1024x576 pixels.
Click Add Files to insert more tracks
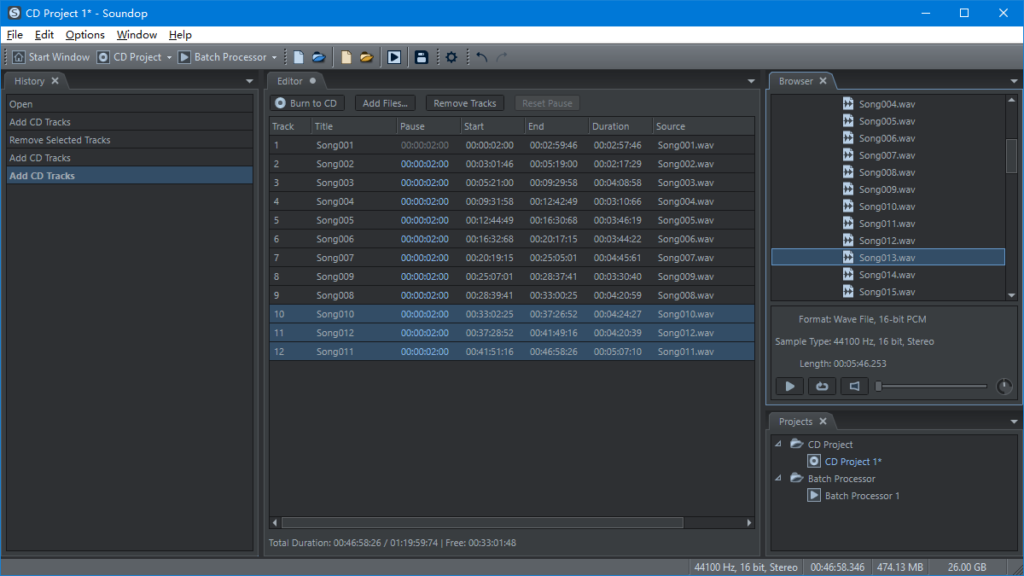point(385,102)
